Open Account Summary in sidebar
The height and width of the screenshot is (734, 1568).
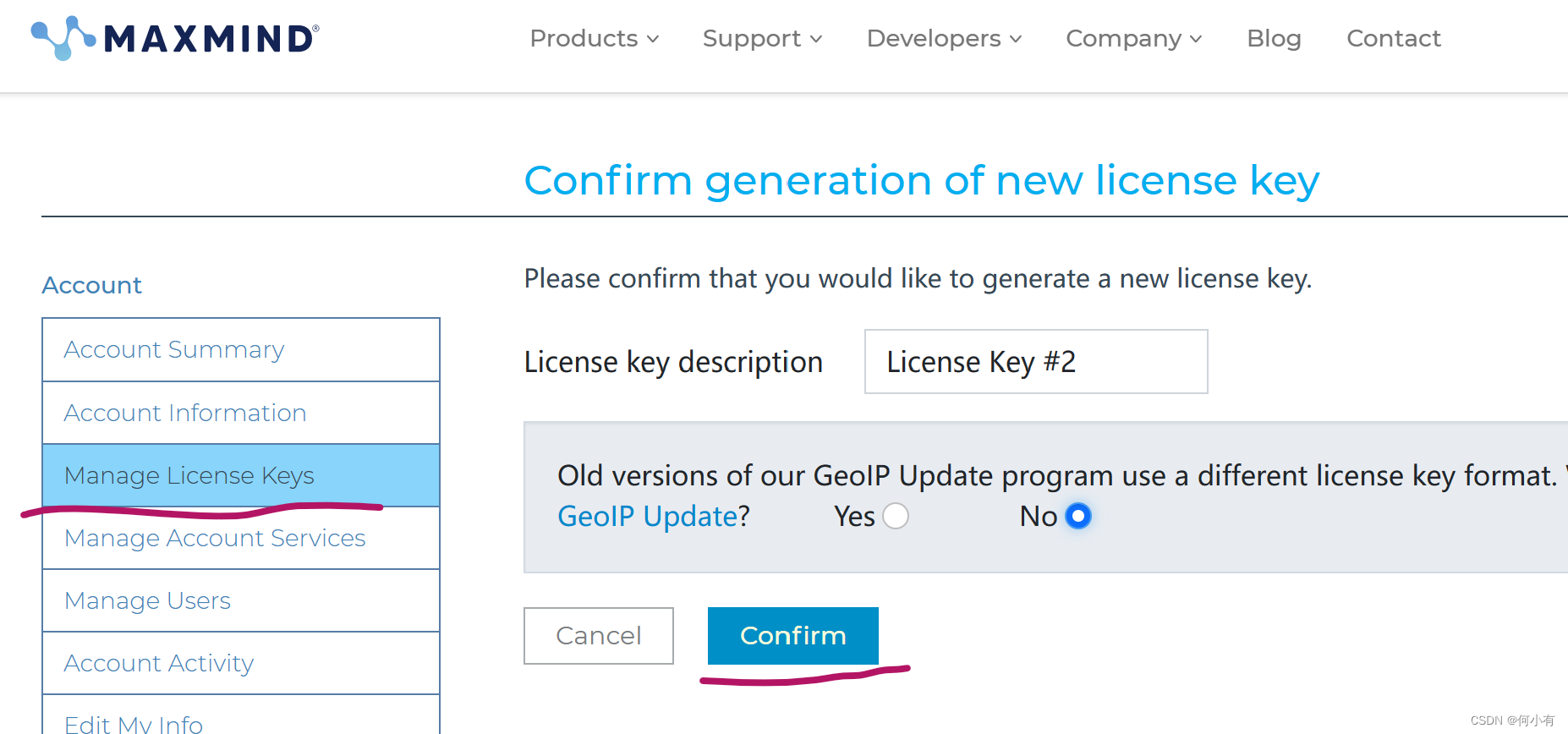point(241,350)
